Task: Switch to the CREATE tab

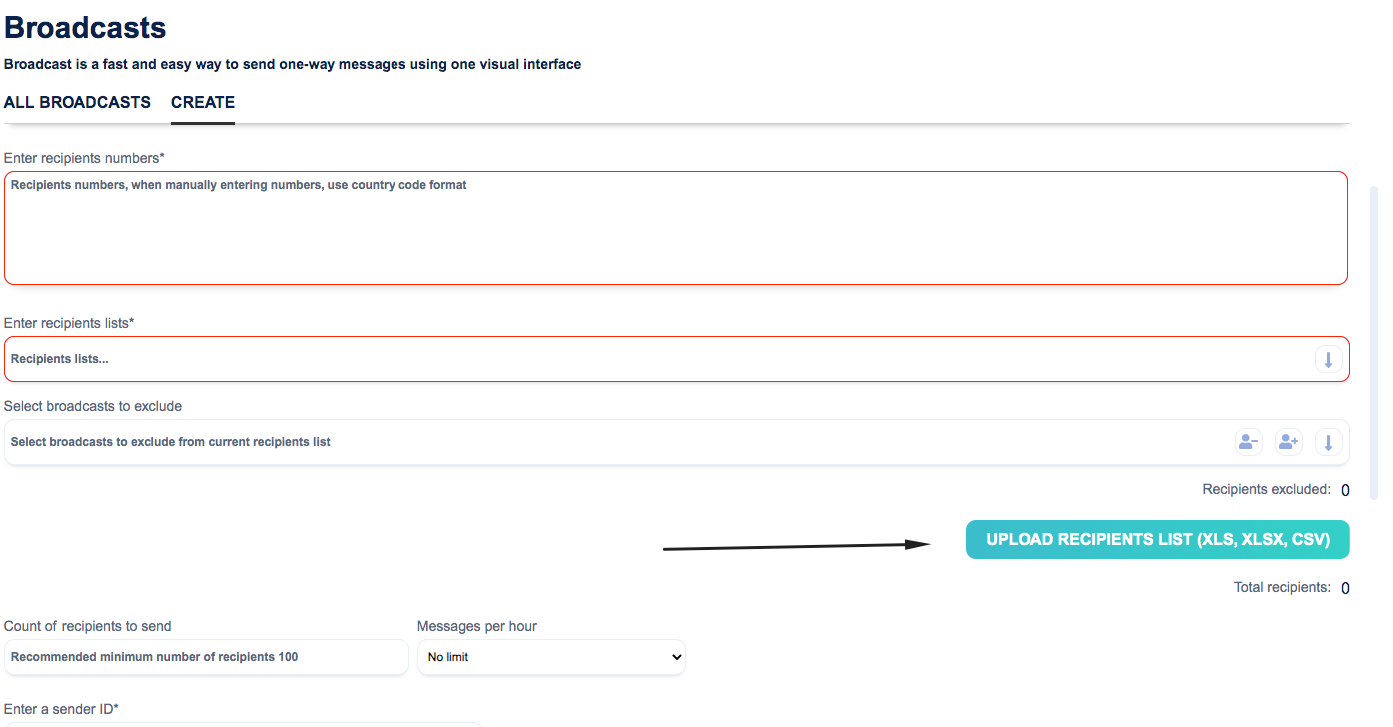Action: [203, 102]
